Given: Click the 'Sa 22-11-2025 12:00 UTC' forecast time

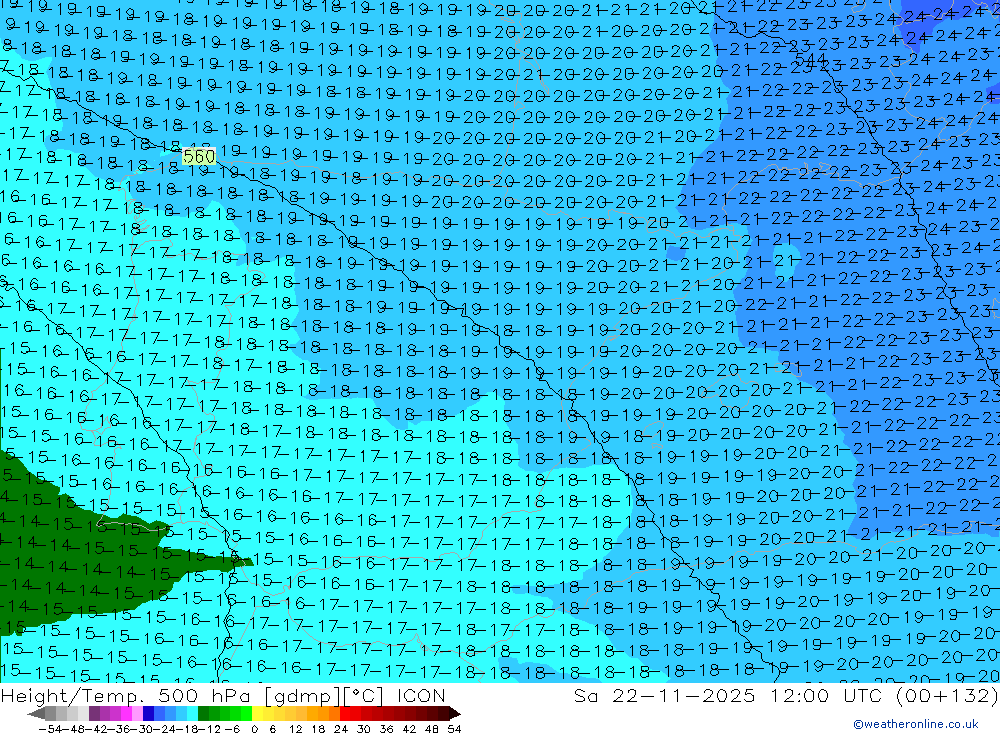Looking at the screenshot, I should coord(728,695).
